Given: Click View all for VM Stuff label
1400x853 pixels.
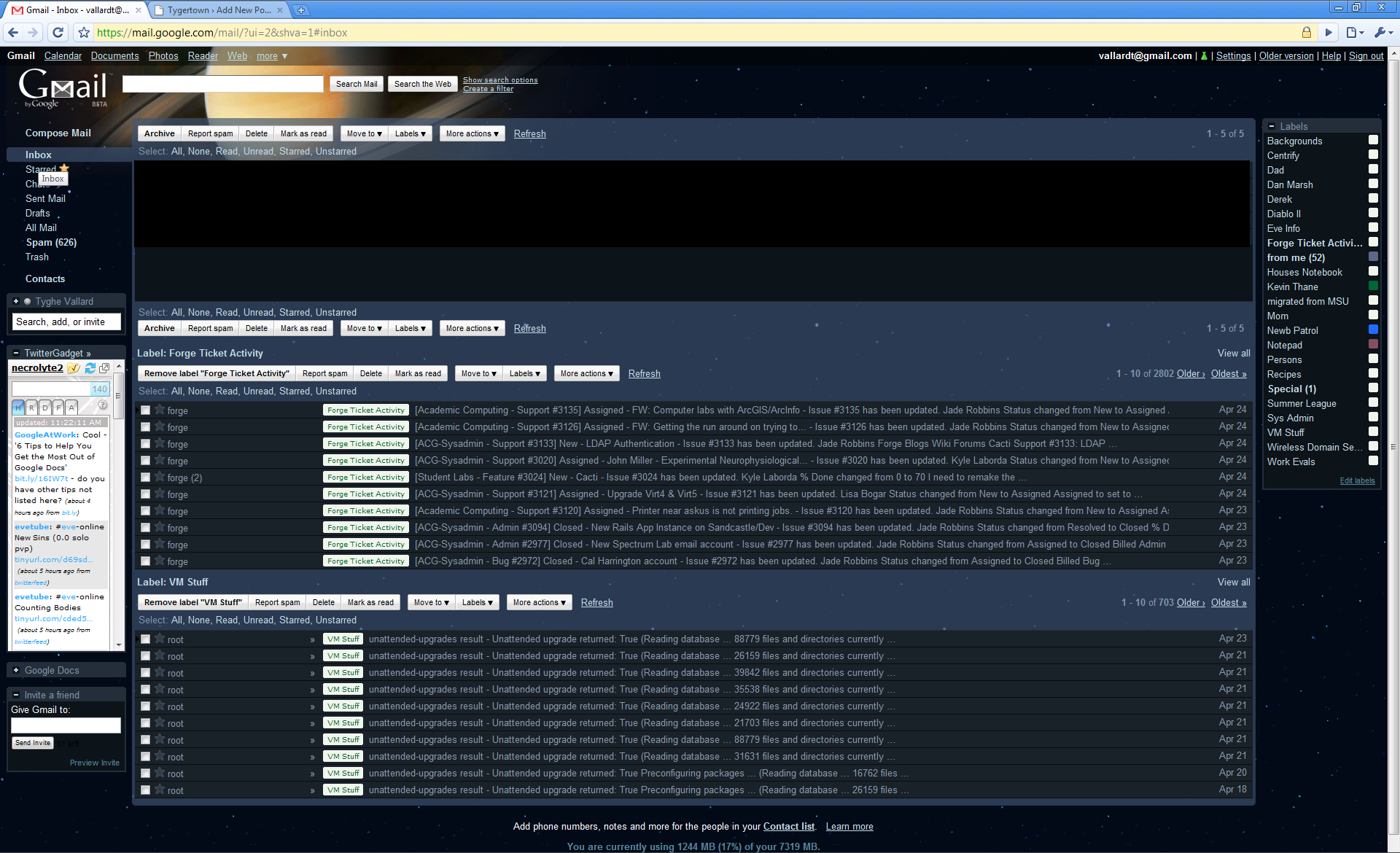Looking at the screenshot, I should (1234, 582).
